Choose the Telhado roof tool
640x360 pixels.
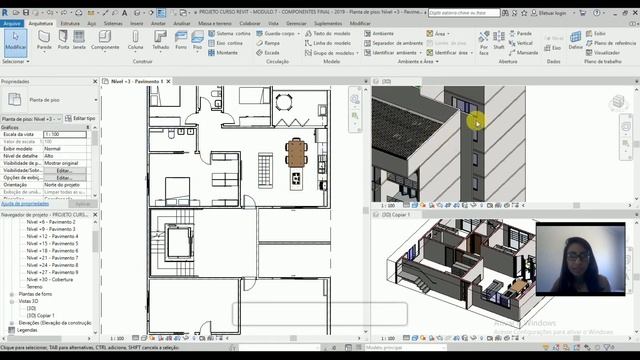[x=160, y=40]
